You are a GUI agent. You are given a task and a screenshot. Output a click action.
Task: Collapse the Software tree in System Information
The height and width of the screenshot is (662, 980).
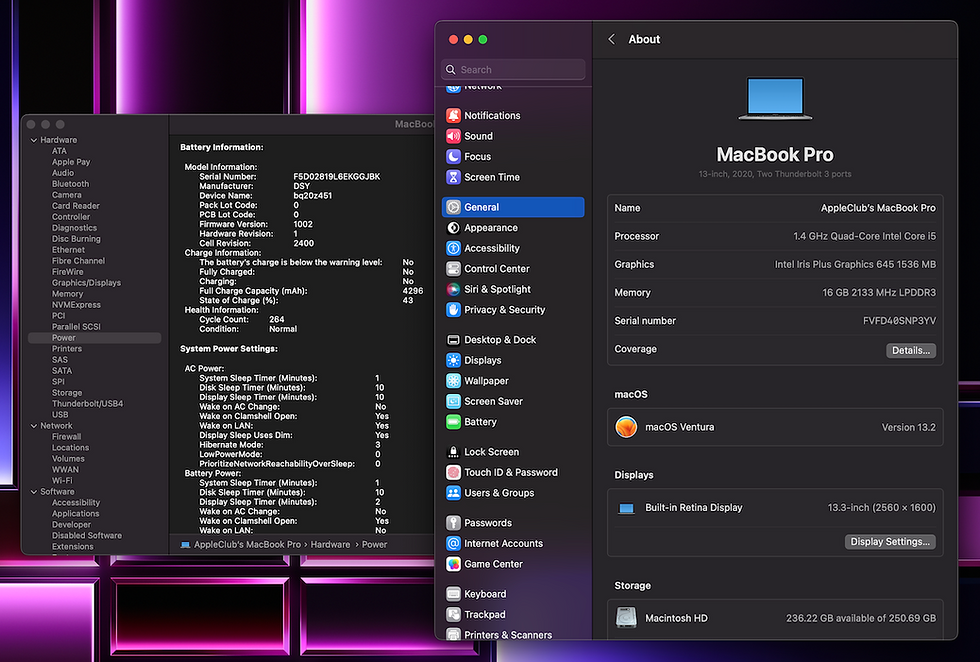[x=34, y=491]
